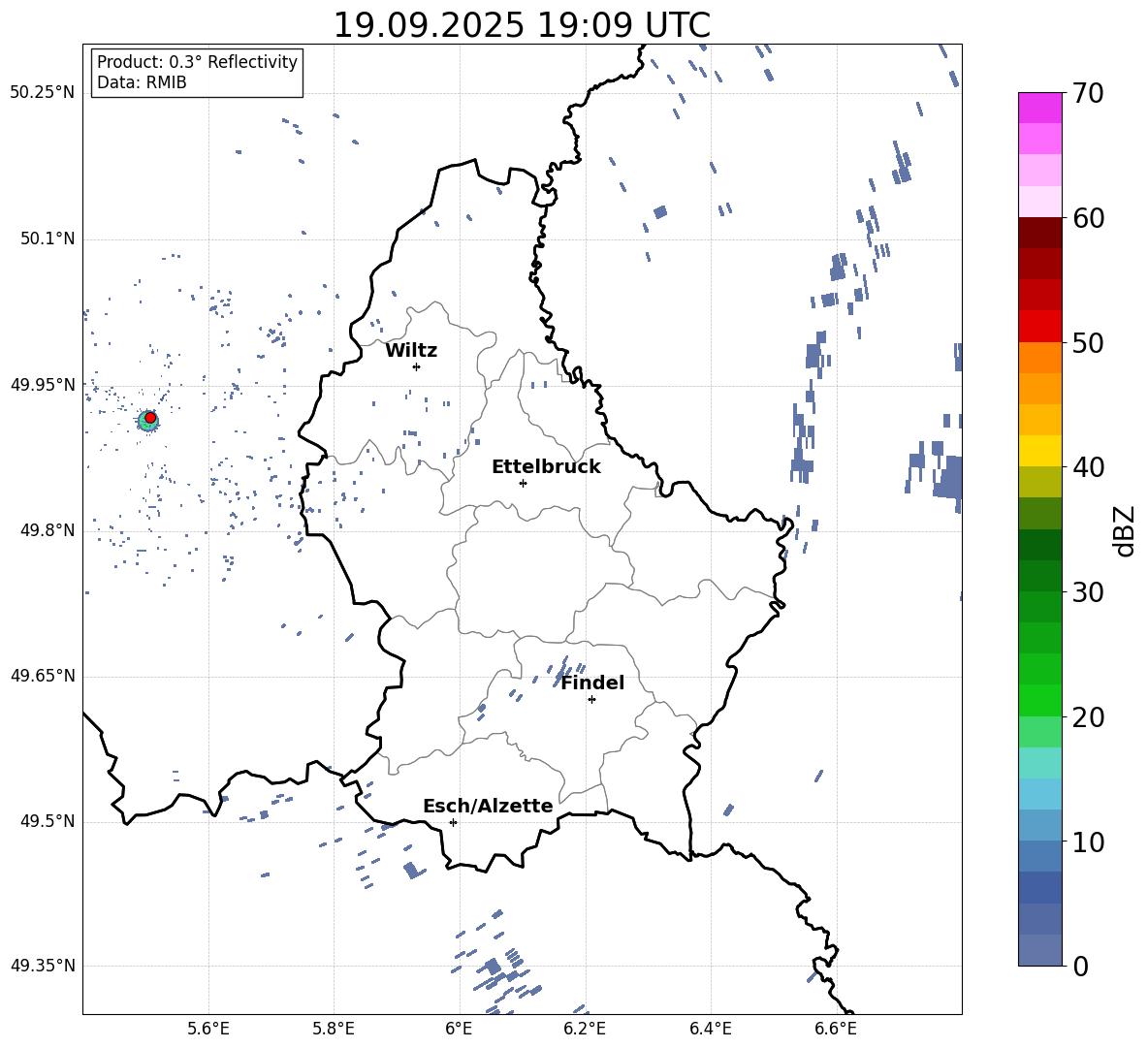Click the 6.2°E longitude label
This screenshot has width=1148, height=1048.
point(585,1029)
